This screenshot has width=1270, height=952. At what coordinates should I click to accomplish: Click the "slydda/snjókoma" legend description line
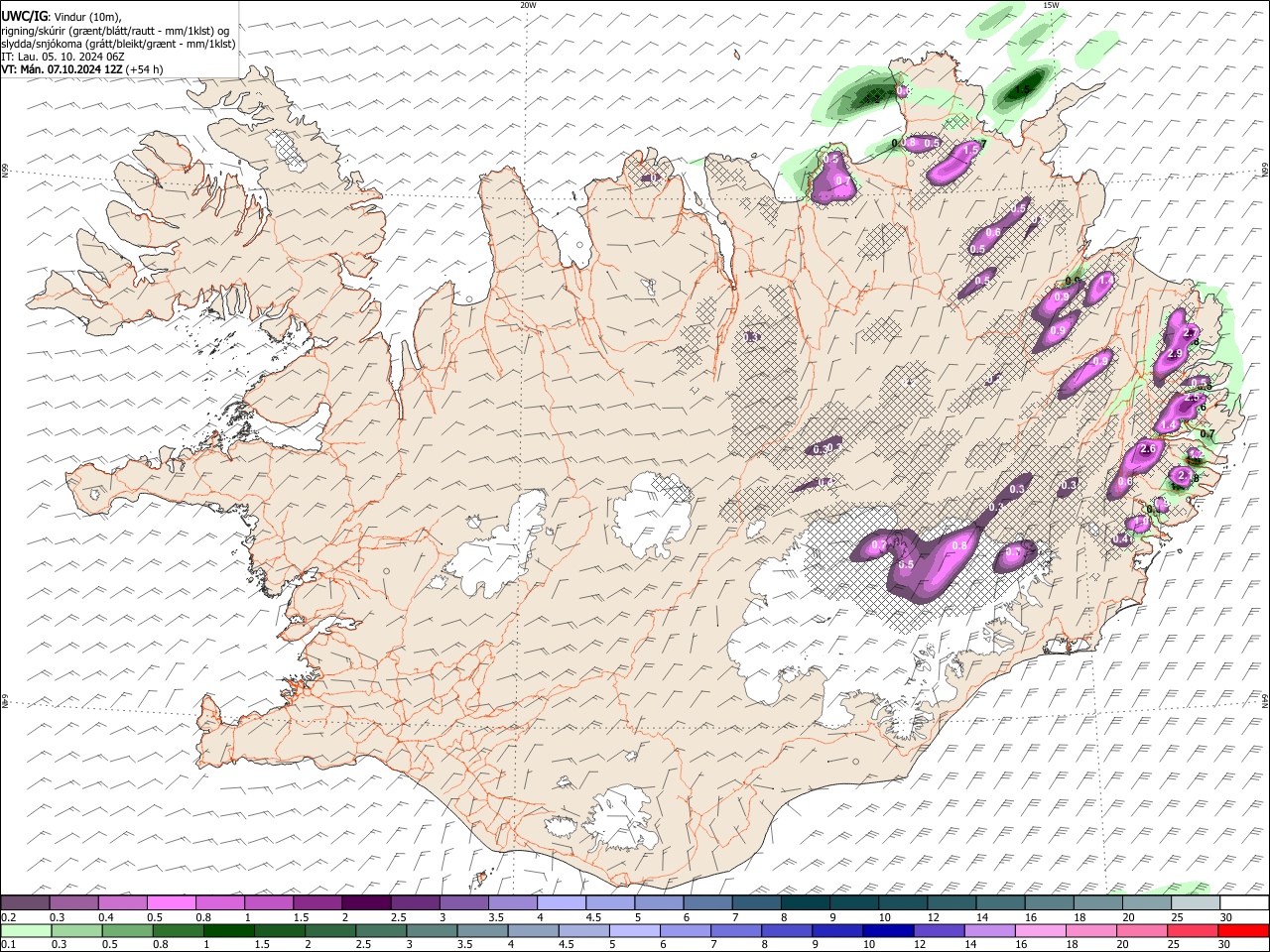pos(118,44)
